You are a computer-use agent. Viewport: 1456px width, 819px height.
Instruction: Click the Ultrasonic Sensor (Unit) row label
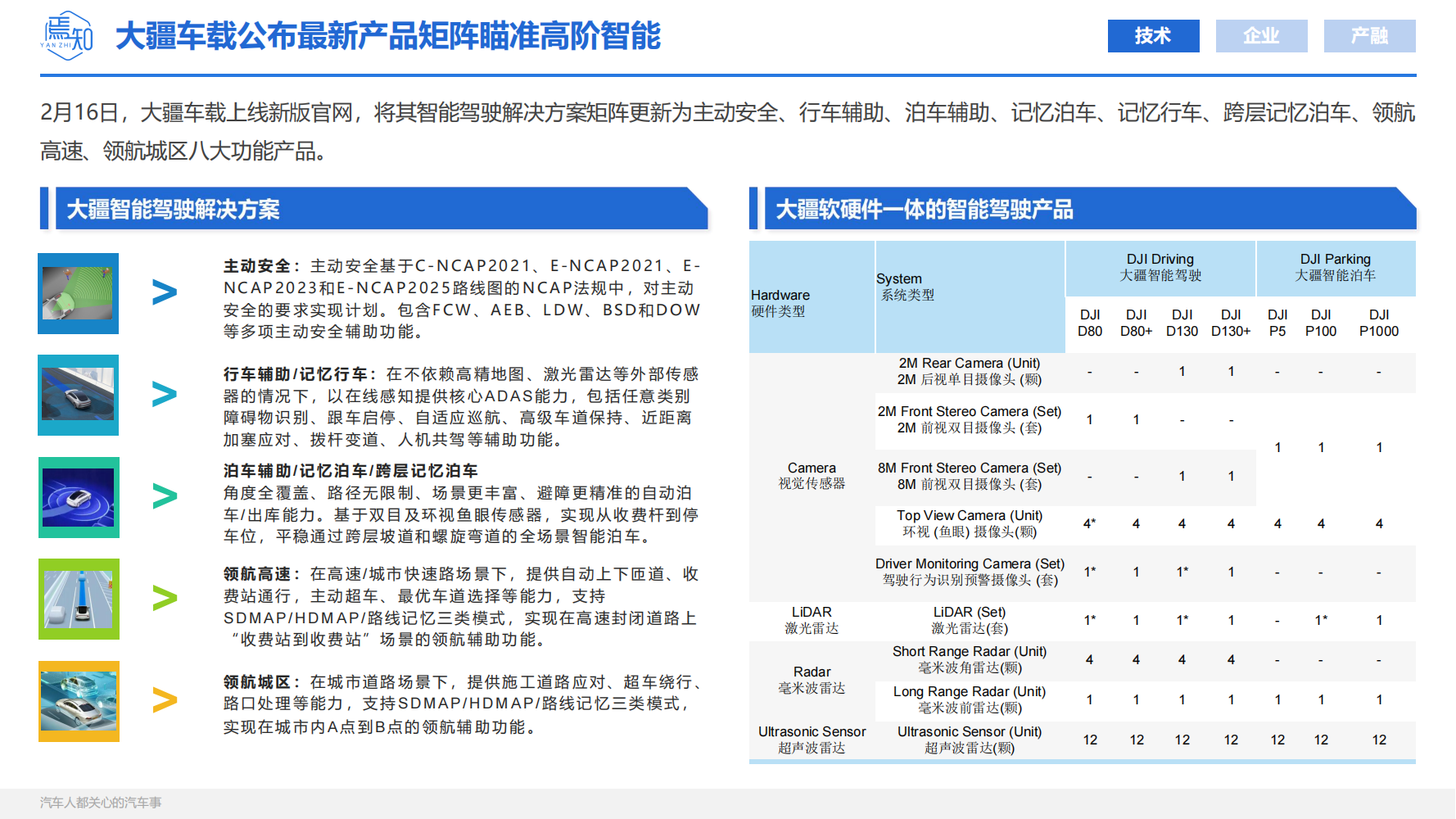pyautogui.click(x=970, y=740)
